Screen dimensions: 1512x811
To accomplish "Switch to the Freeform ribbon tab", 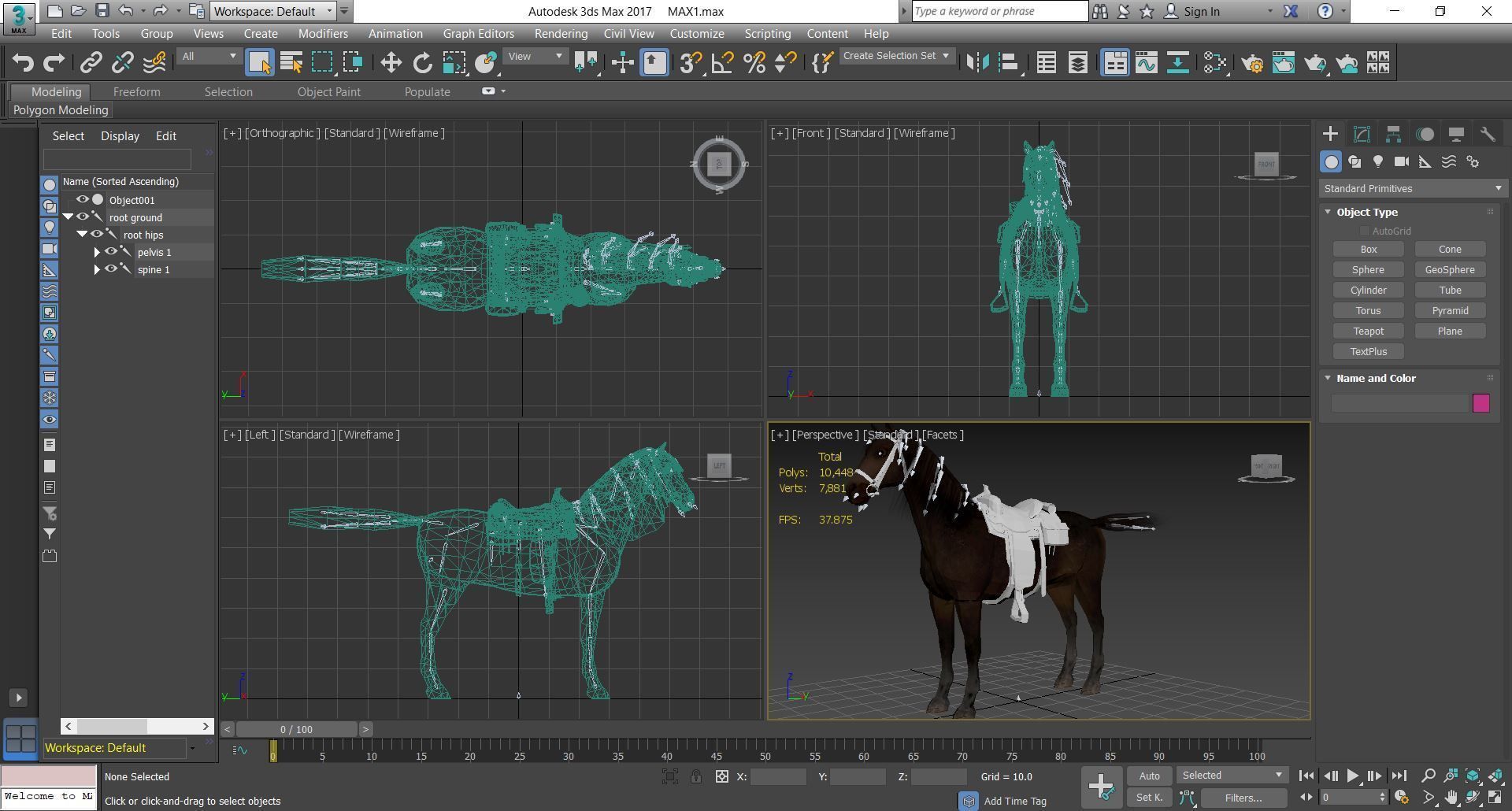I will [x=136, y=92].
